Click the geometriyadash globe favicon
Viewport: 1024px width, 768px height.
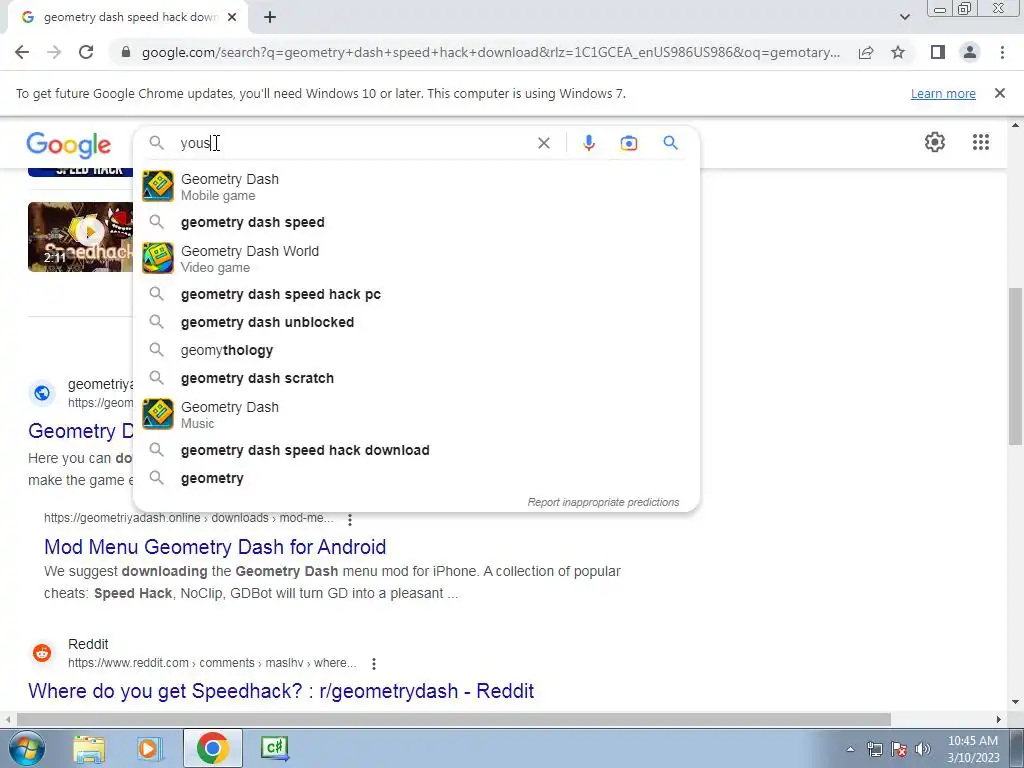pyautogui.click(x=42, y=393)
